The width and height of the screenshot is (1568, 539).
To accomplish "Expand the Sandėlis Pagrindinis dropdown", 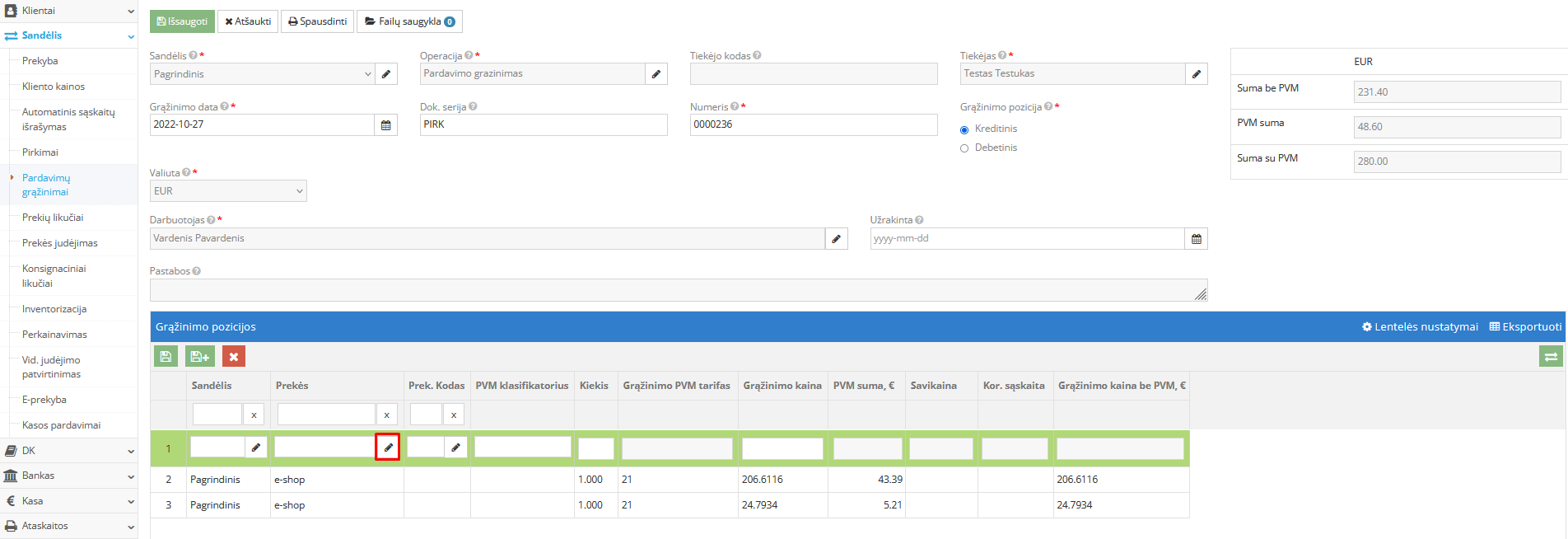I will [x=262, y=74].
